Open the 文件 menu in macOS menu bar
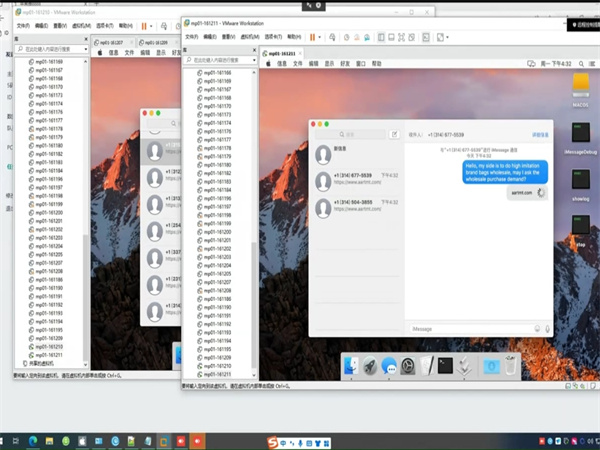Viewport: 600px width, 450px height. click(x=296, y=63)
